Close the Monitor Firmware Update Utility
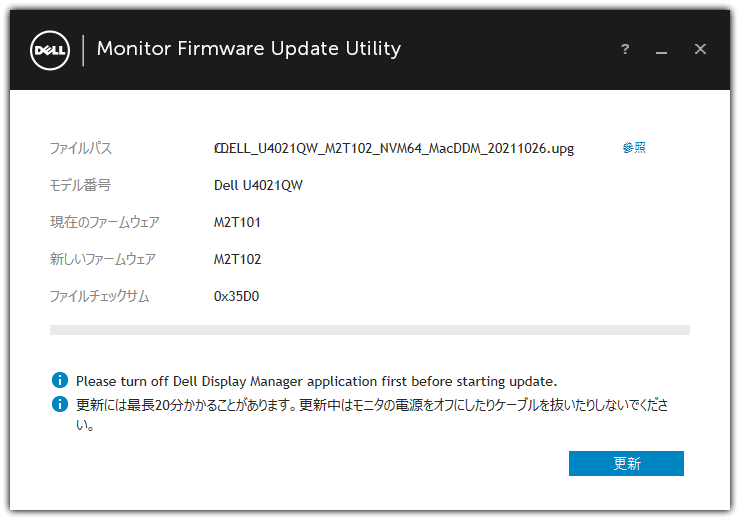The image size is (740, 520). [700, 49]
